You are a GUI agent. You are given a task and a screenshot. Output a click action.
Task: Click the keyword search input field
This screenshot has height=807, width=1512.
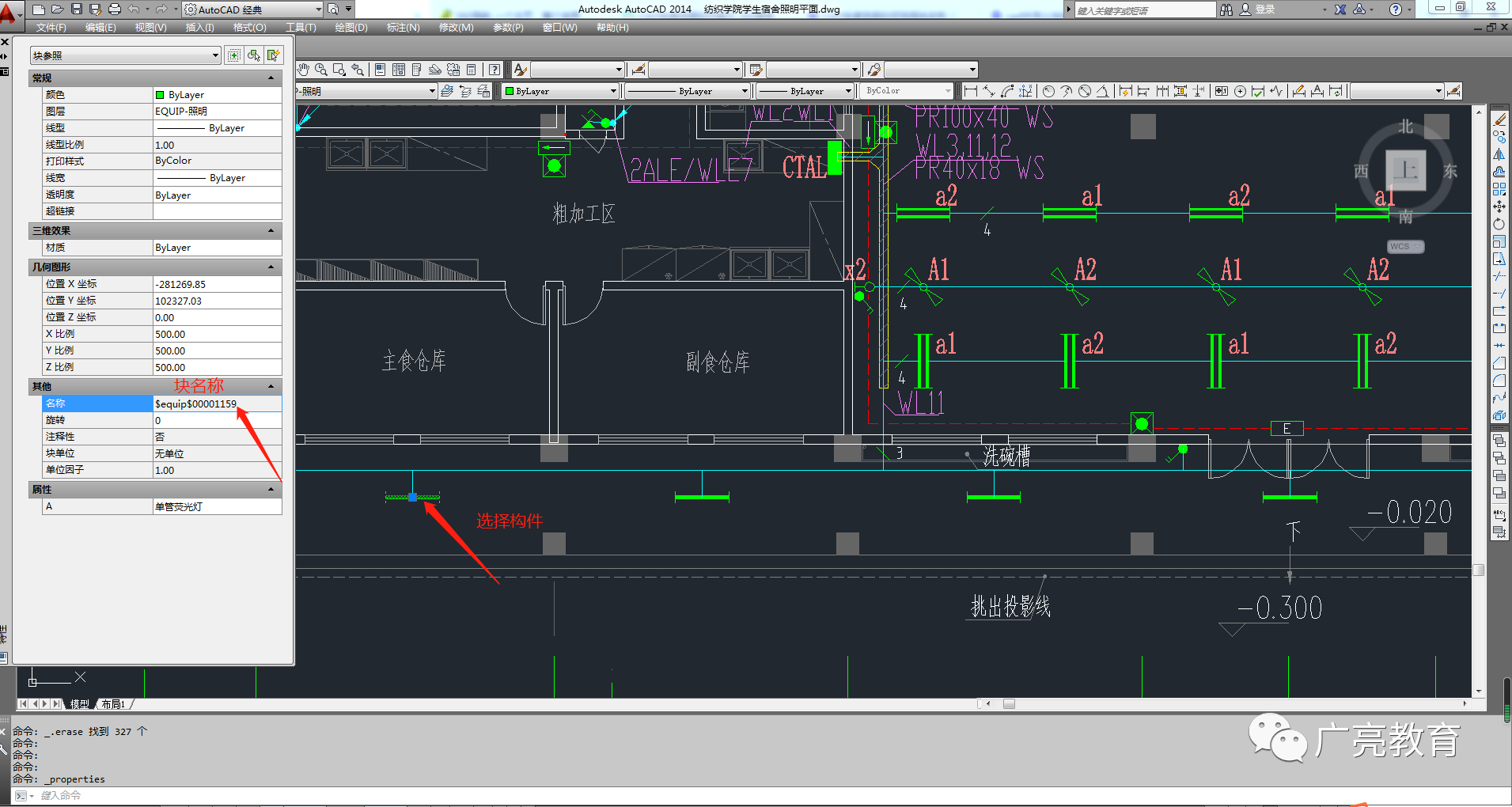pyautogui.click(x=1145, y=9)
